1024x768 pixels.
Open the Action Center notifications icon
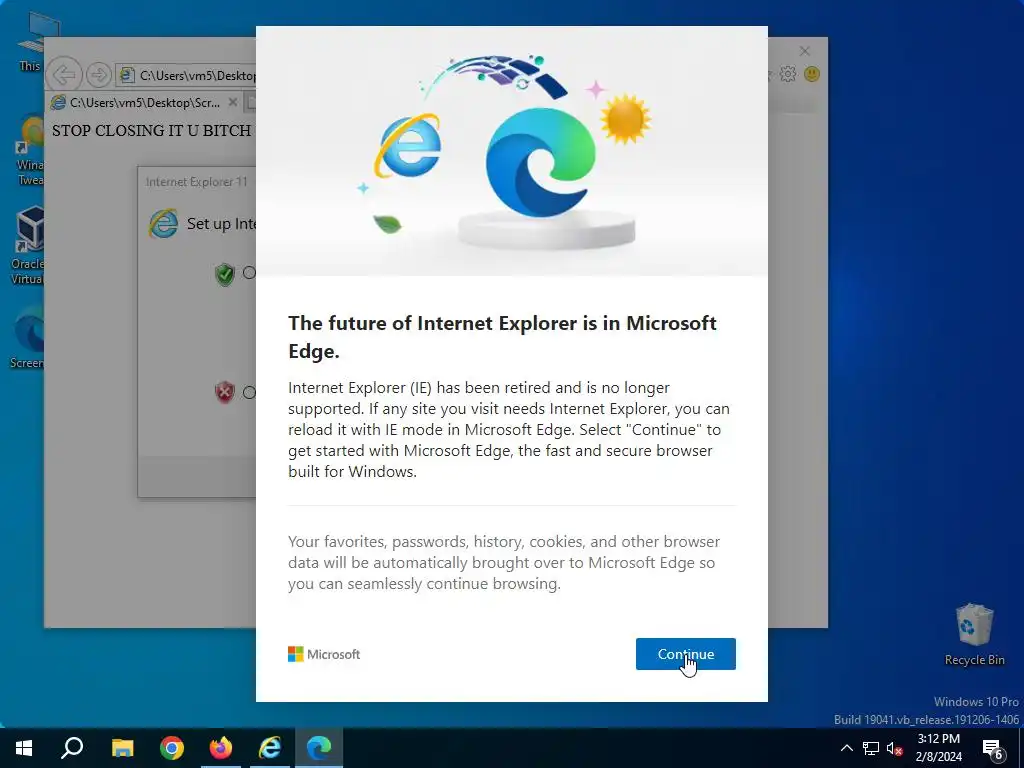(x=993, y=748)
